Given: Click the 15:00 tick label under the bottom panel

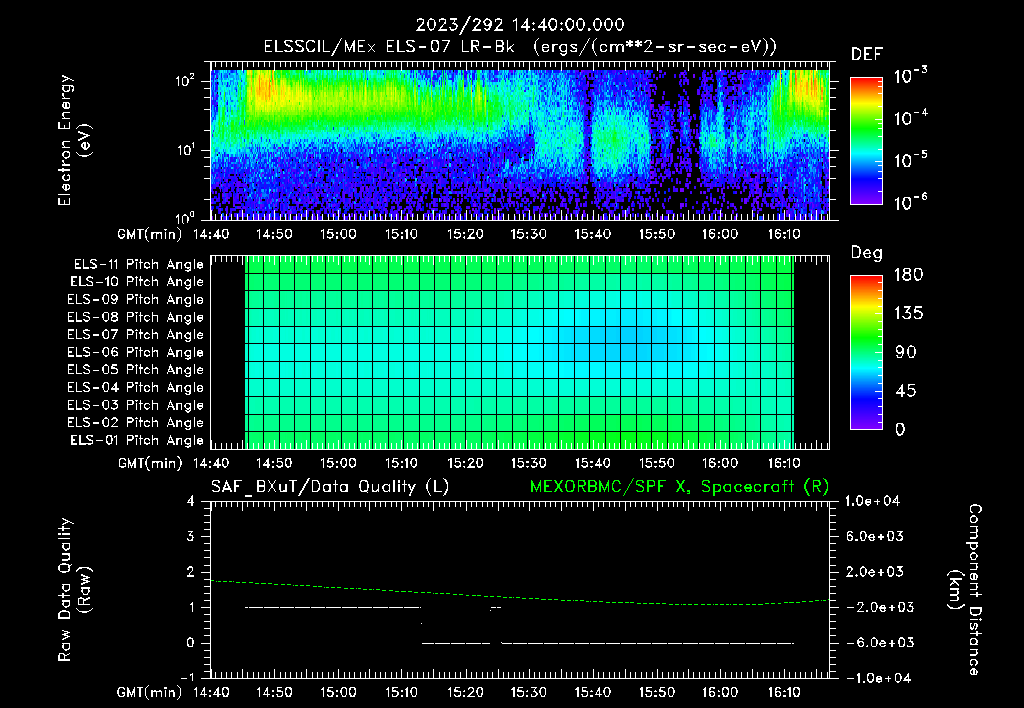Looking at the screenshot, I should click(x=338, y=692).
